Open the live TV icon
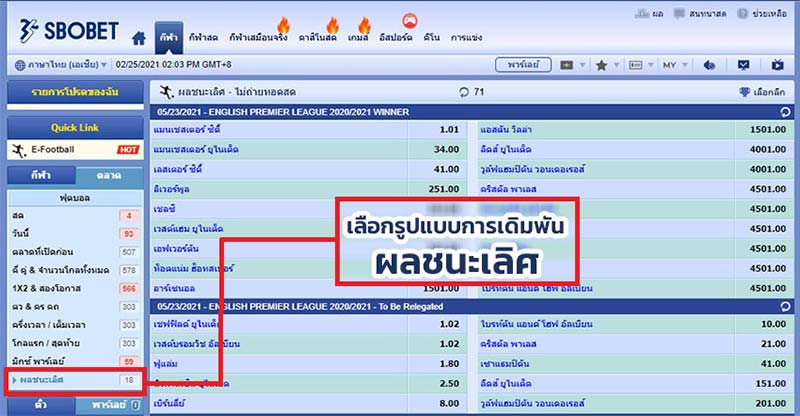This screenshot has height=416, width=800. pos(778,65)
